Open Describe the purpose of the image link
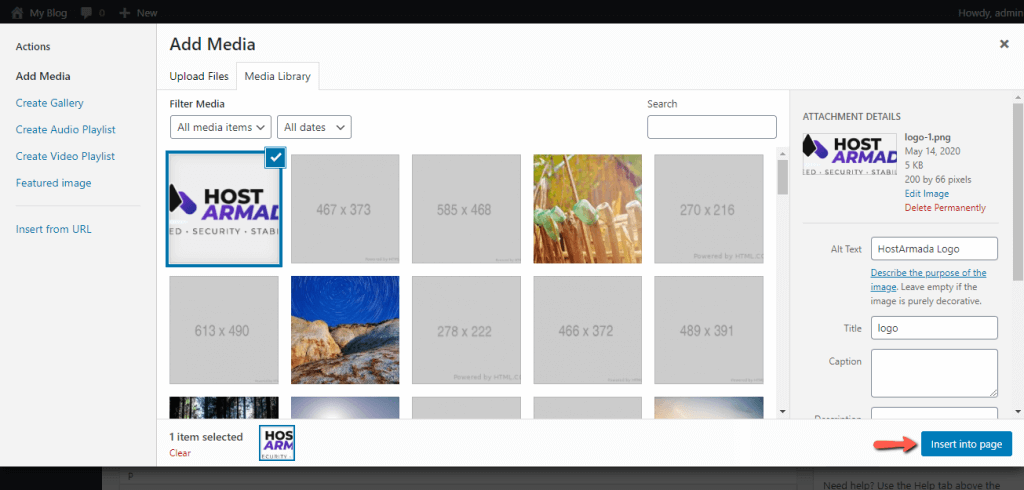The width and height of the screenshot is (1024, 490). pyautogui.click(x=928, y=280)
